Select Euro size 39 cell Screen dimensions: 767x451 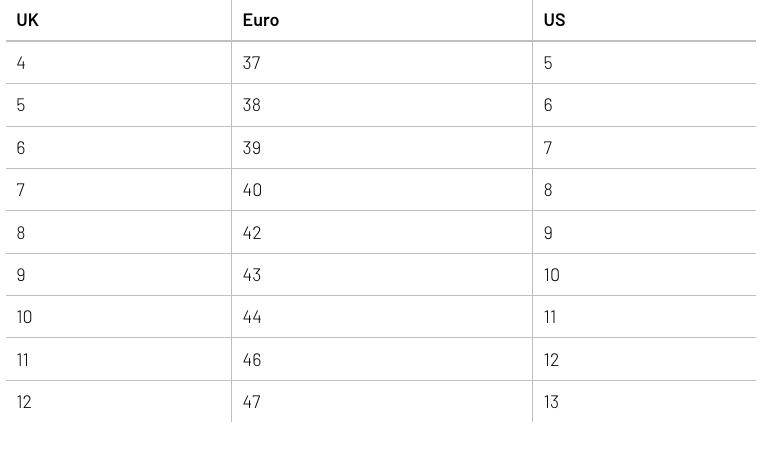coord(252,148)
